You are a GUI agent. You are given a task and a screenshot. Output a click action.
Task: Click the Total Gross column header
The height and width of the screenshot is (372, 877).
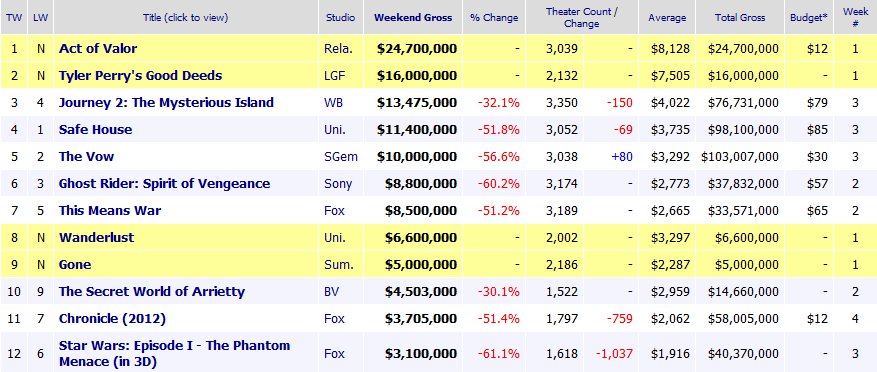point(740,17)
